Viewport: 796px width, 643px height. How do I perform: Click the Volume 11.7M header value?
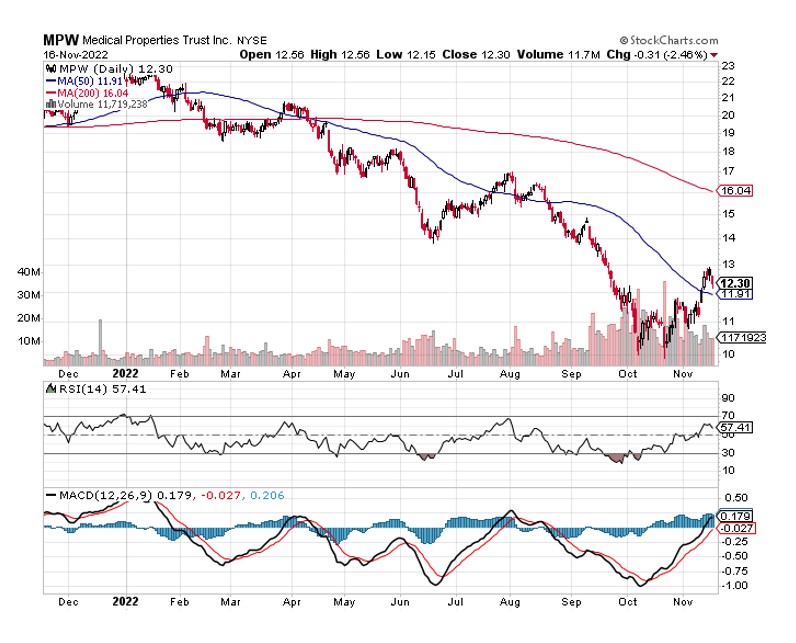click(558, 54)
